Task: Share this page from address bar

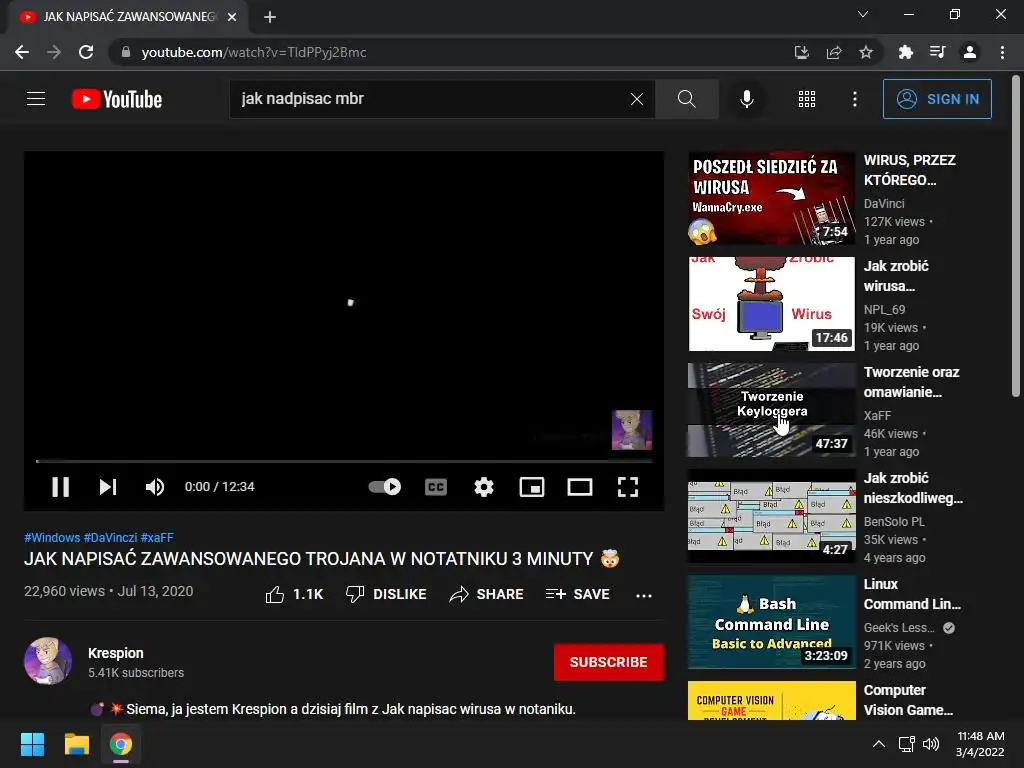Action: (x=834, y=52)
